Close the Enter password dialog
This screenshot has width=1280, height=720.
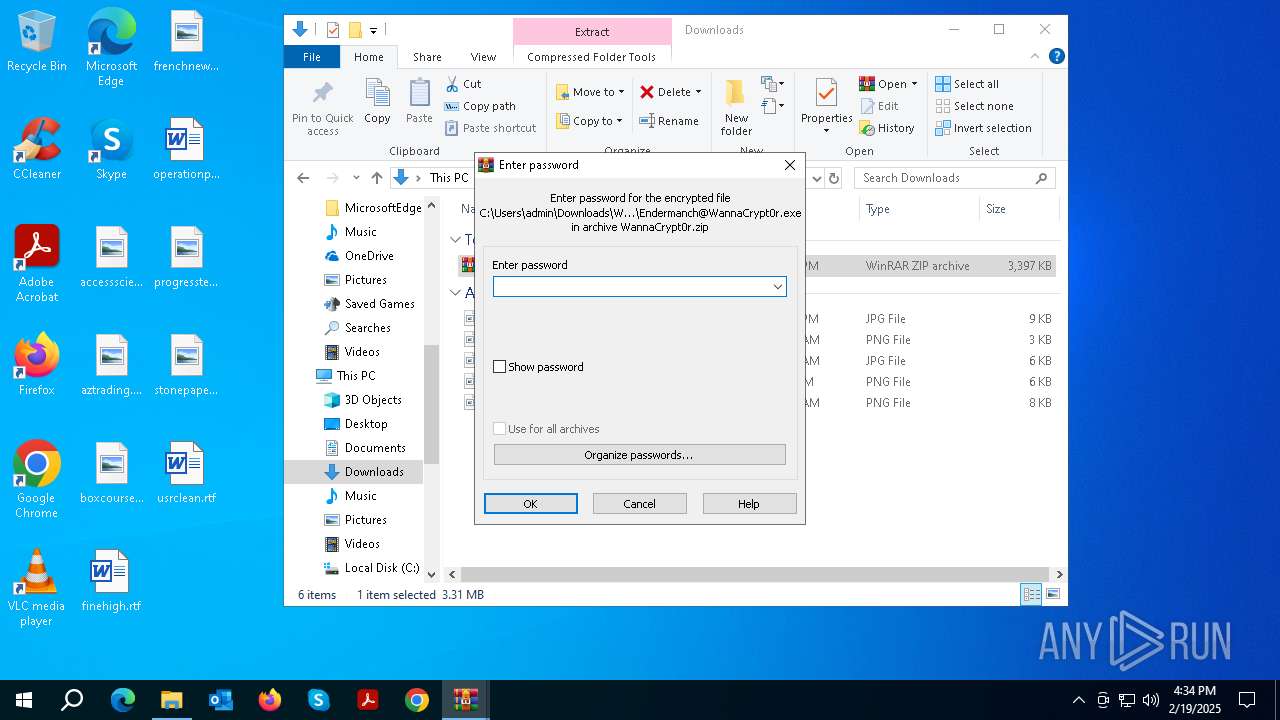tap(790, 165)
